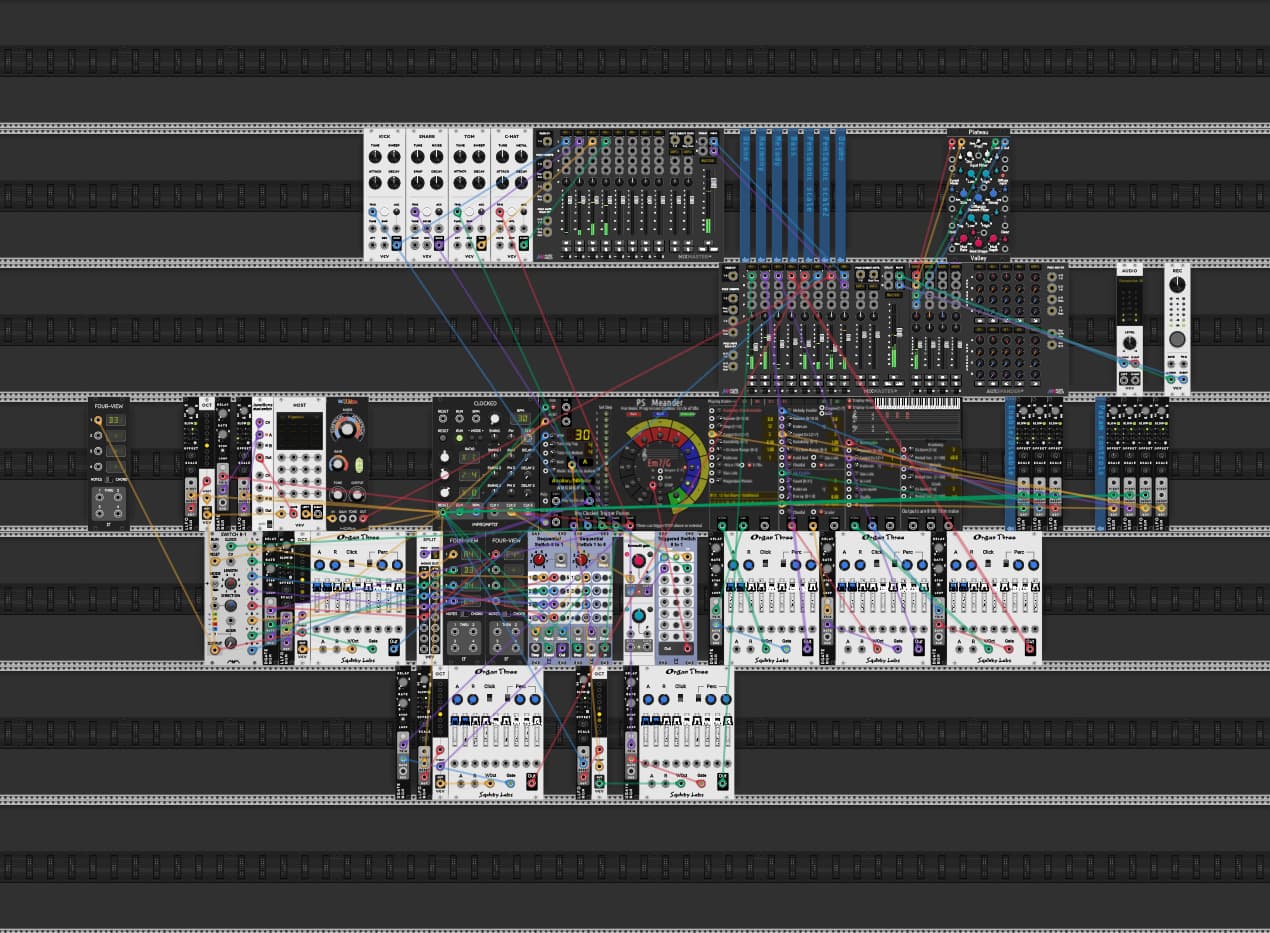Image resolution: width=1270 pixels, height=933 pixels.
Task: Adjust the AUDIO module LEVEL knob
Action: pos(1129,343)
